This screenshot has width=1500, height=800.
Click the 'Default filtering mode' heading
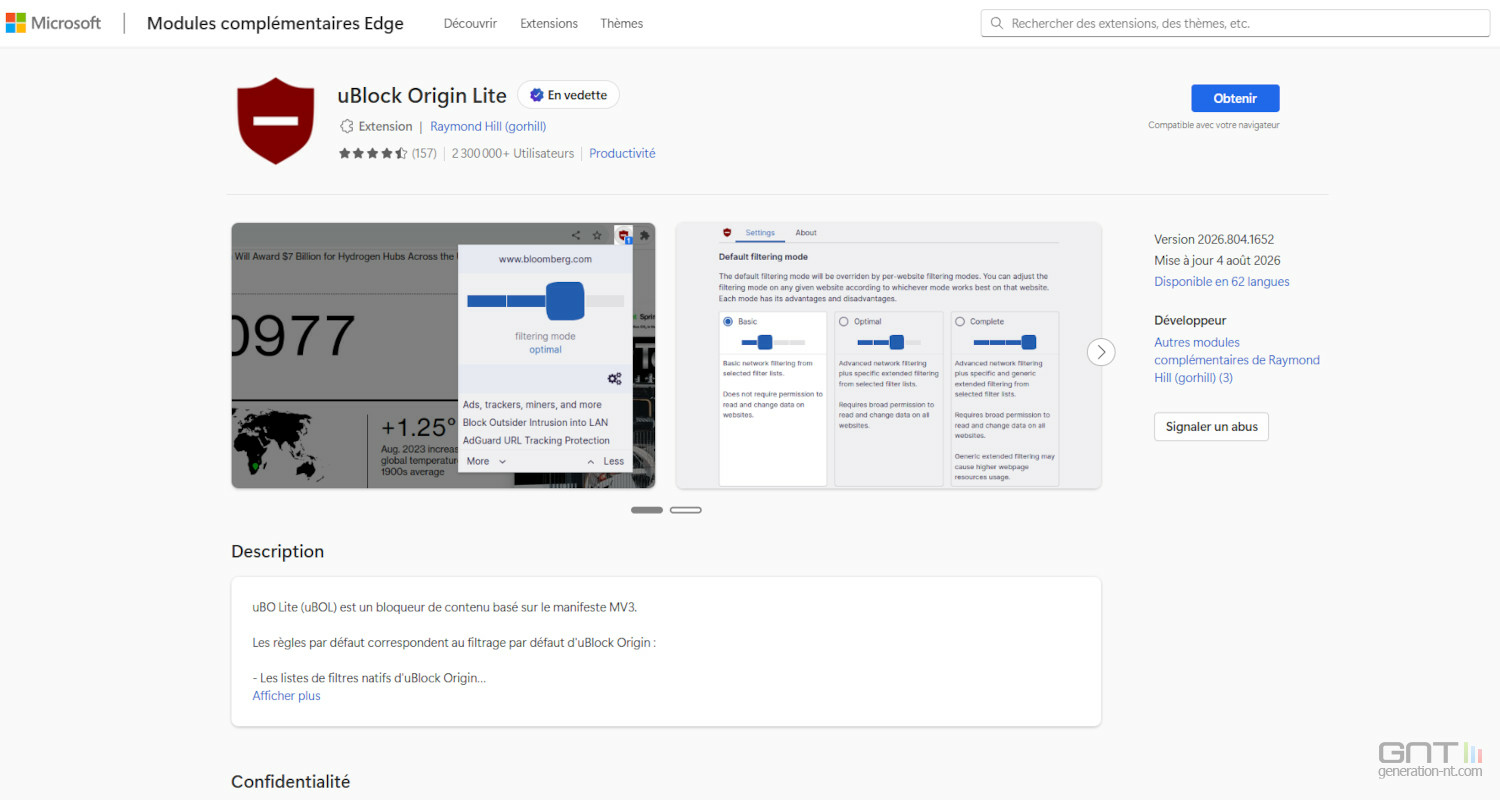[x=763, y=257]
